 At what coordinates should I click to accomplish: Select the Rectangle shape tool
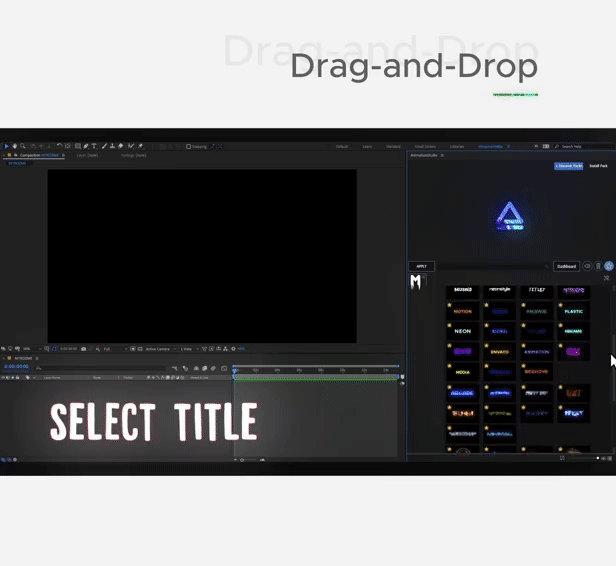tap(78, 146)
